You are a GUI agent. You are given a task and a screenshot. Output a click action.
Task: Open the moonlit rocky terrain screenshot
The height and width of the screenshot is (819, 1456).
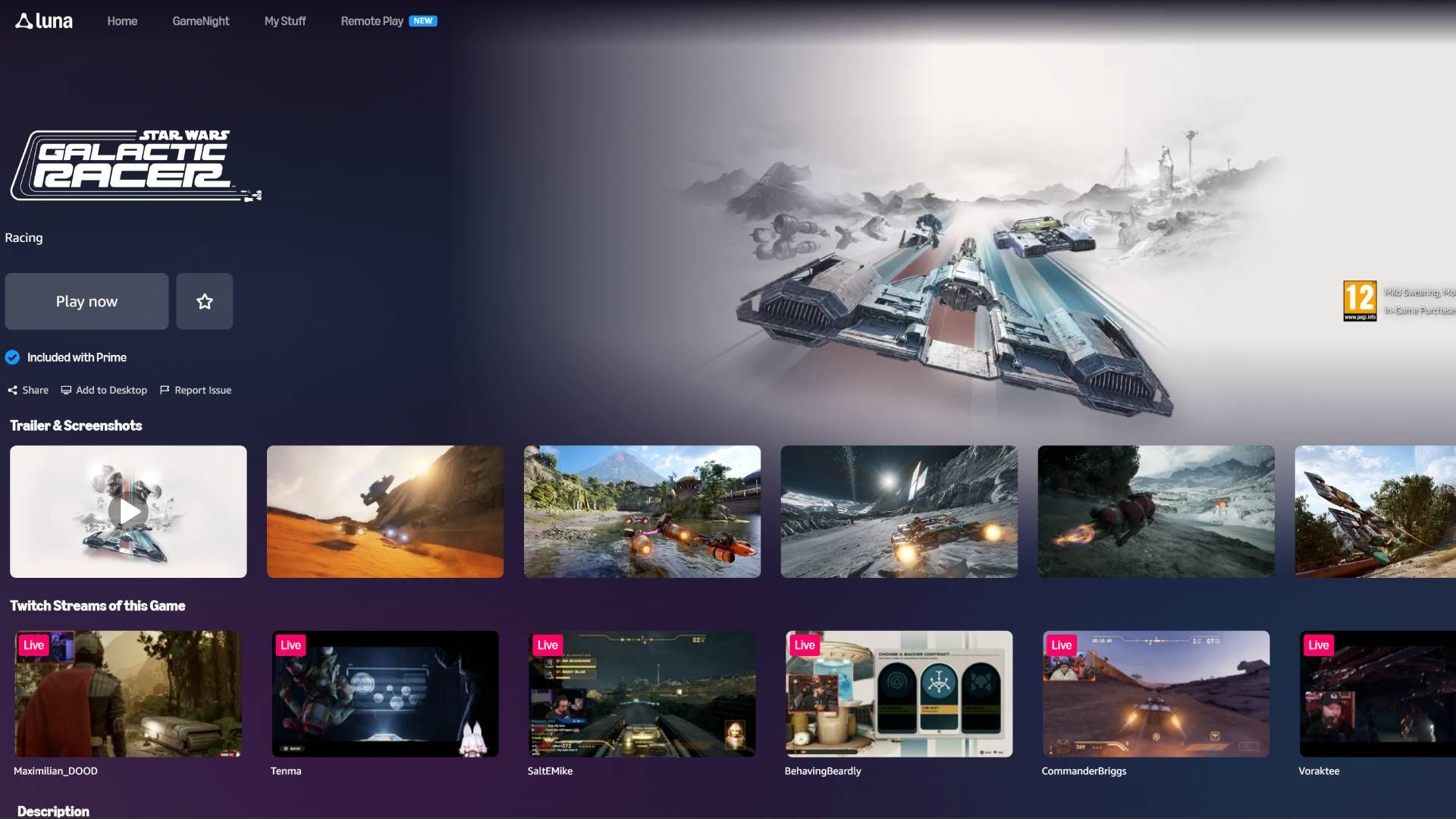click(899, 512)
